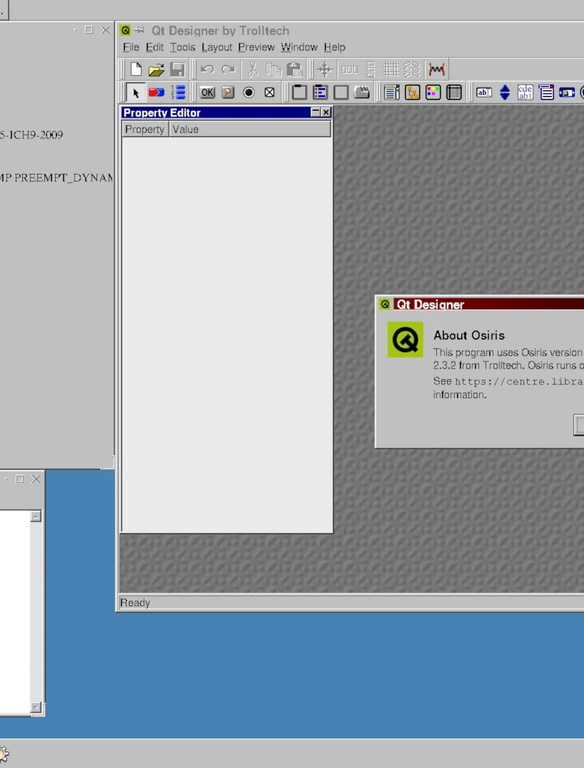The height and width of the screenshot is (768, 584).
Task: Click scrollbar up arrow in bottom-left window
Action: click(36, 516)
